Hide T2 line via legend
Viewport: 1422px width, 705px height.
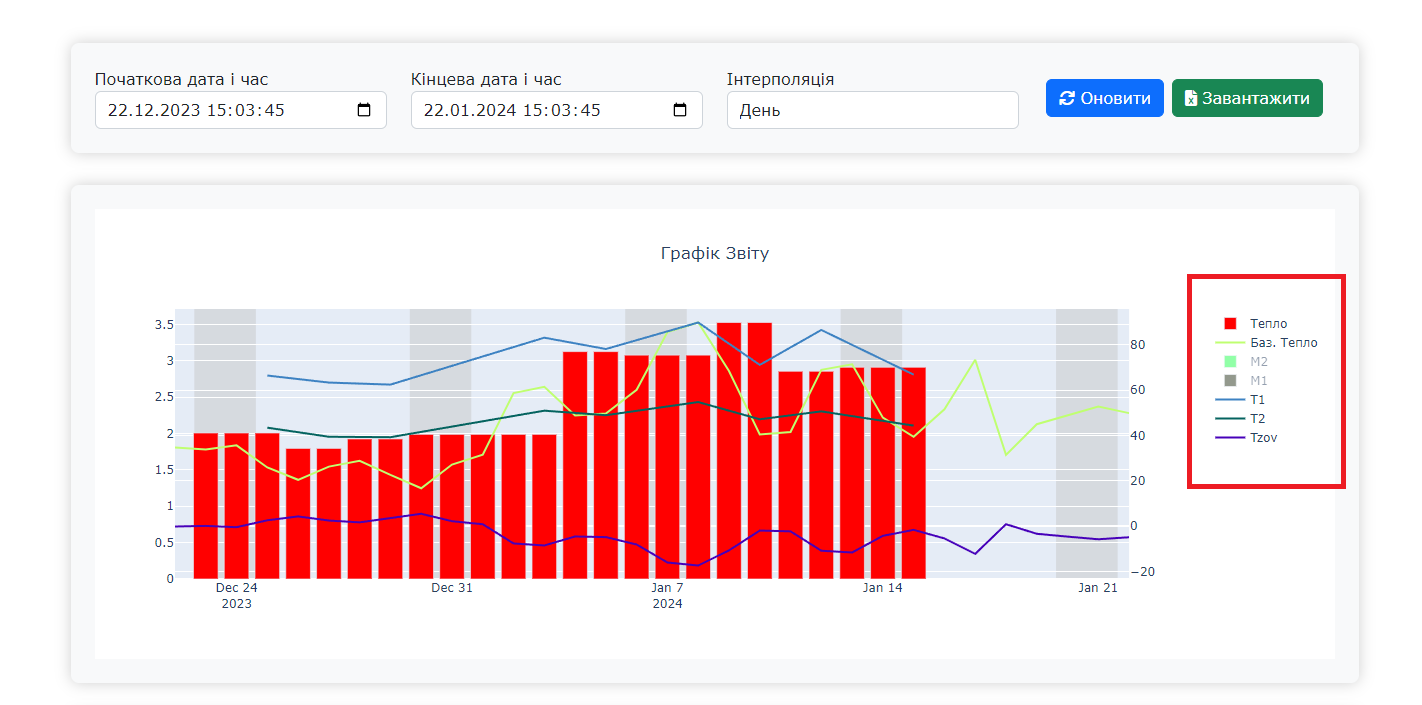(1257, 419)
